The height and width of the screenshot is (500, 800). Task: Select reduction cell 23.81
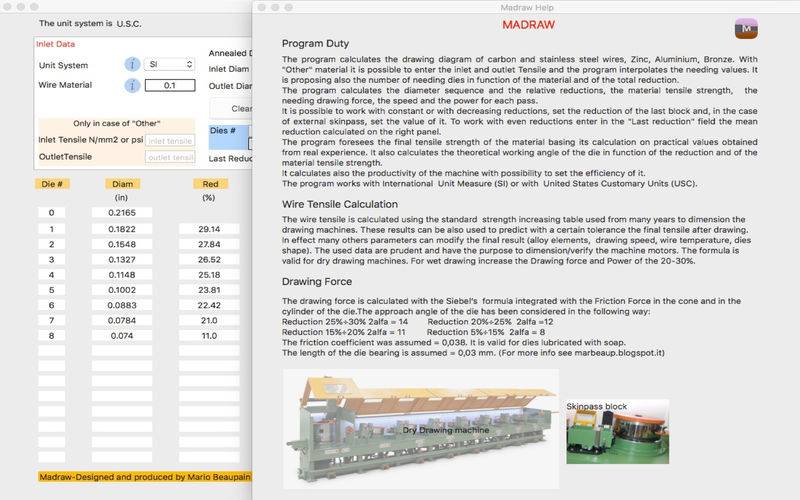click(209, 290)
